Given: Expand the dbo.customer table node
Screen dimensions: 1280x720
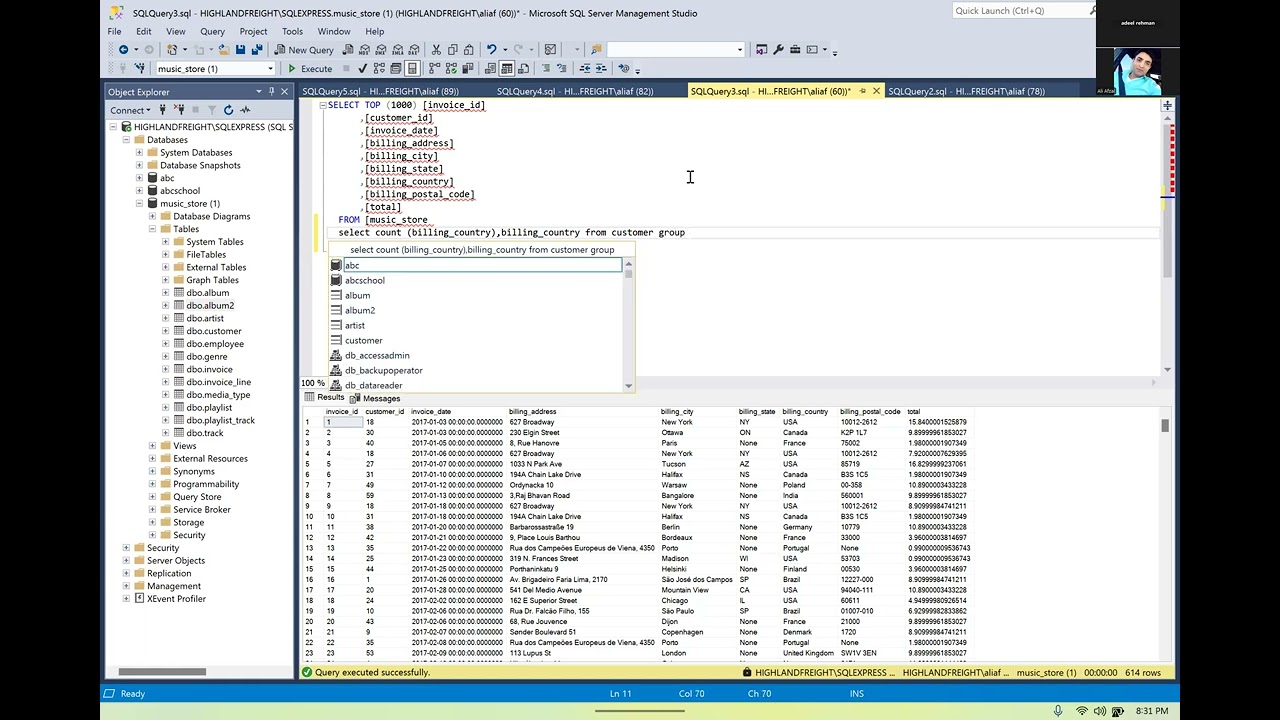Looking at the screenshot, I should pos(165,331).
